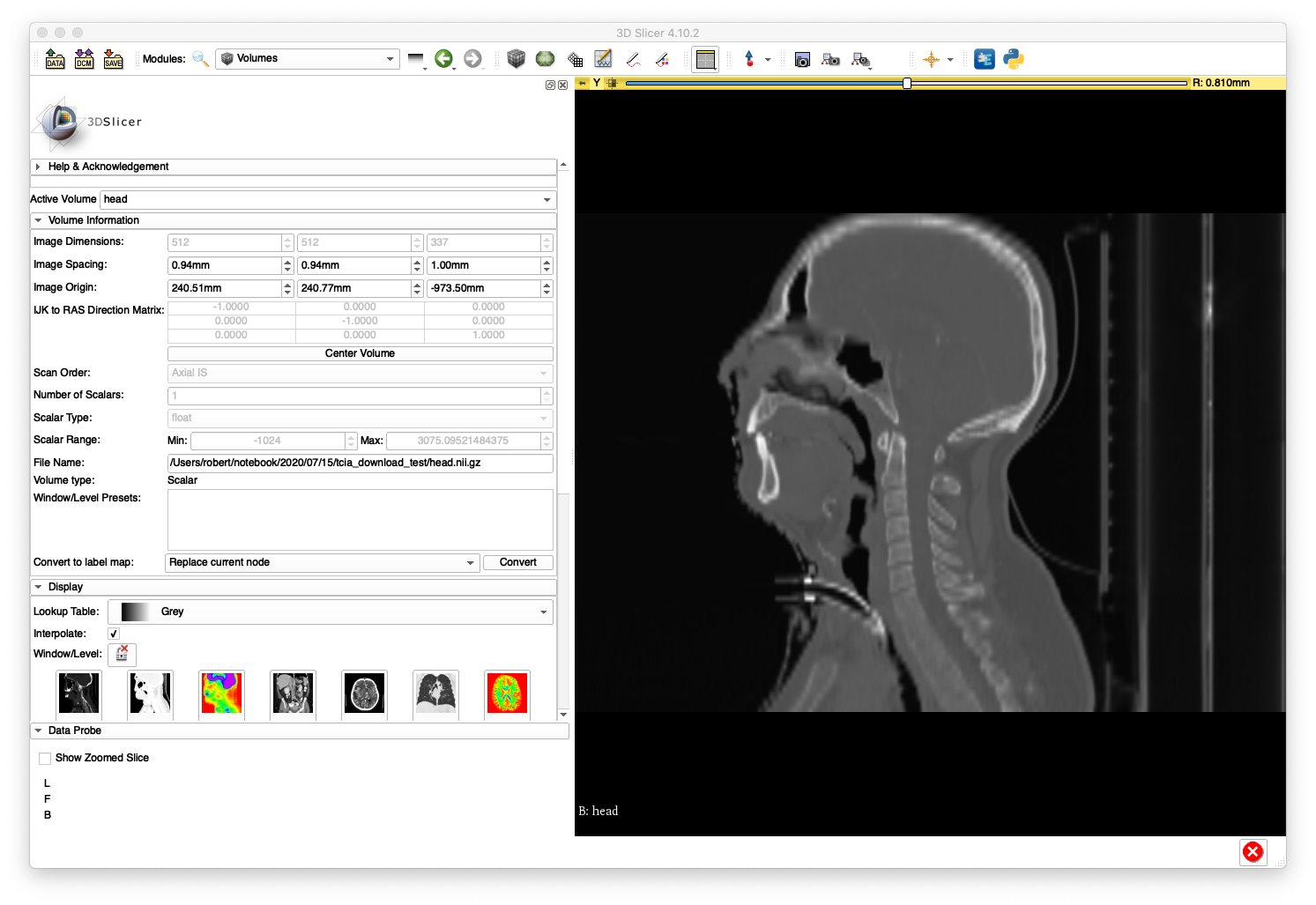The width and height of the screenshot is (1316, 905).
Task: Select the rainbow window/level preset thumbnail
Action: [221, 694]
